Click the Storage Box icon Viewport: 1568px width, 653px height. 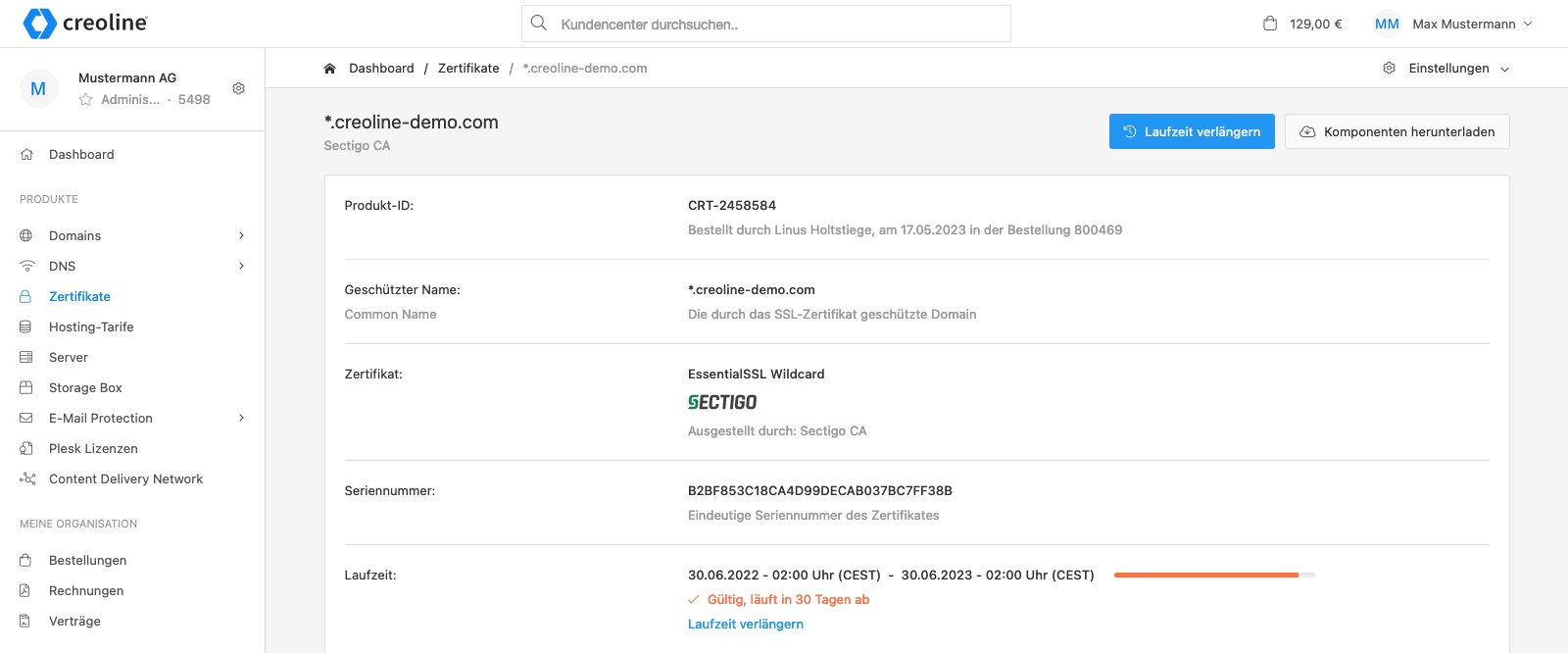point(26,387)
